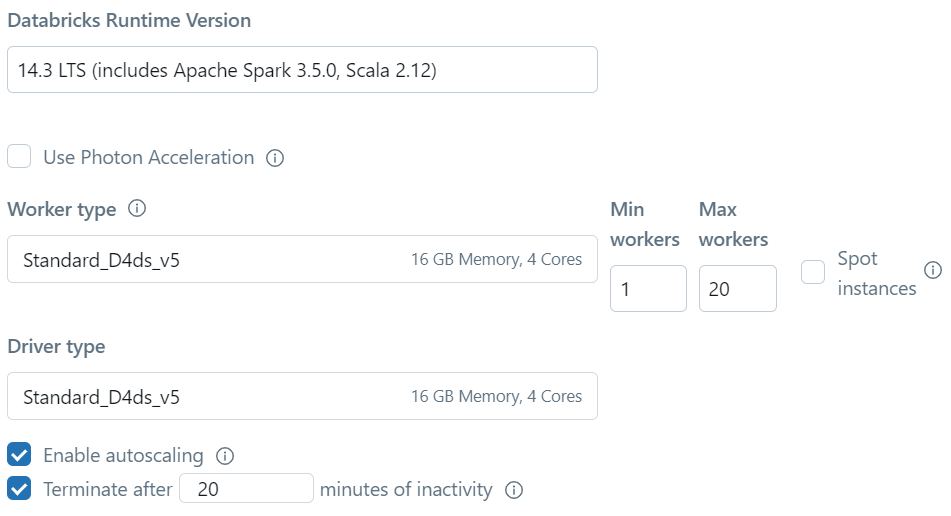Click the Use Photon Acceleration label
Viewport: 951px width, 516px height.
pyautogui.click(x=148, y=157)
